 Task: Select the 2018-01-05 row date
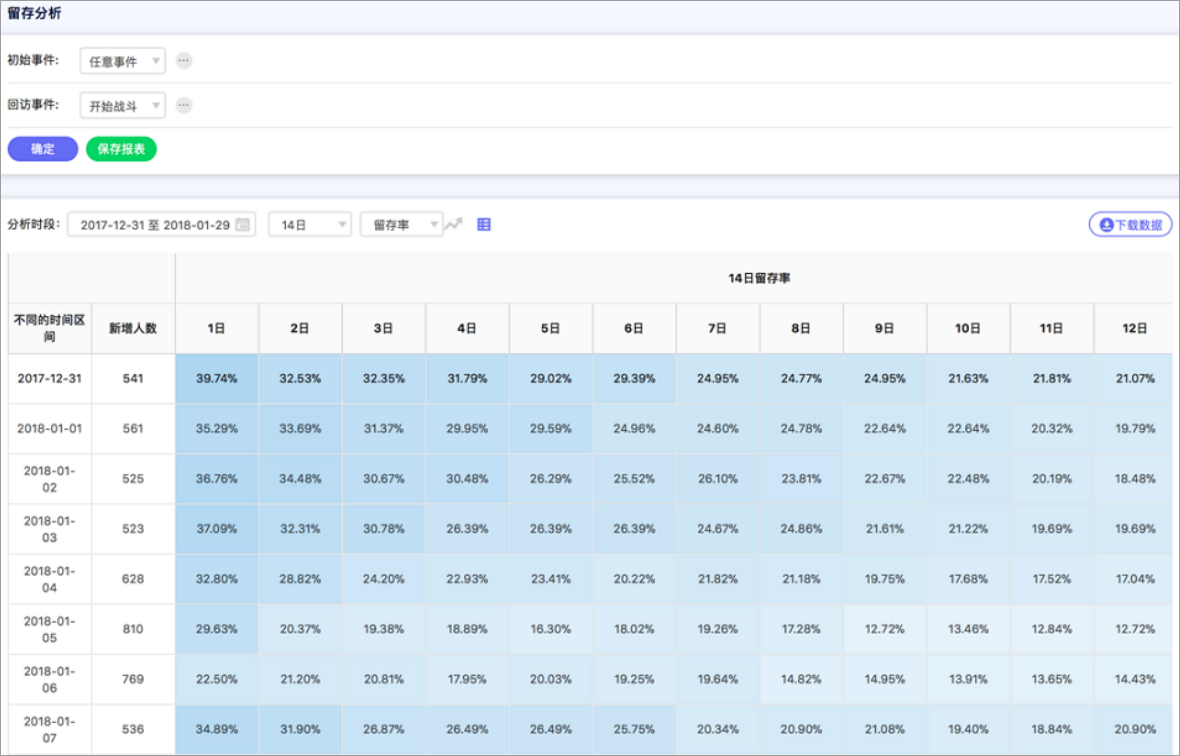[50, 629]
